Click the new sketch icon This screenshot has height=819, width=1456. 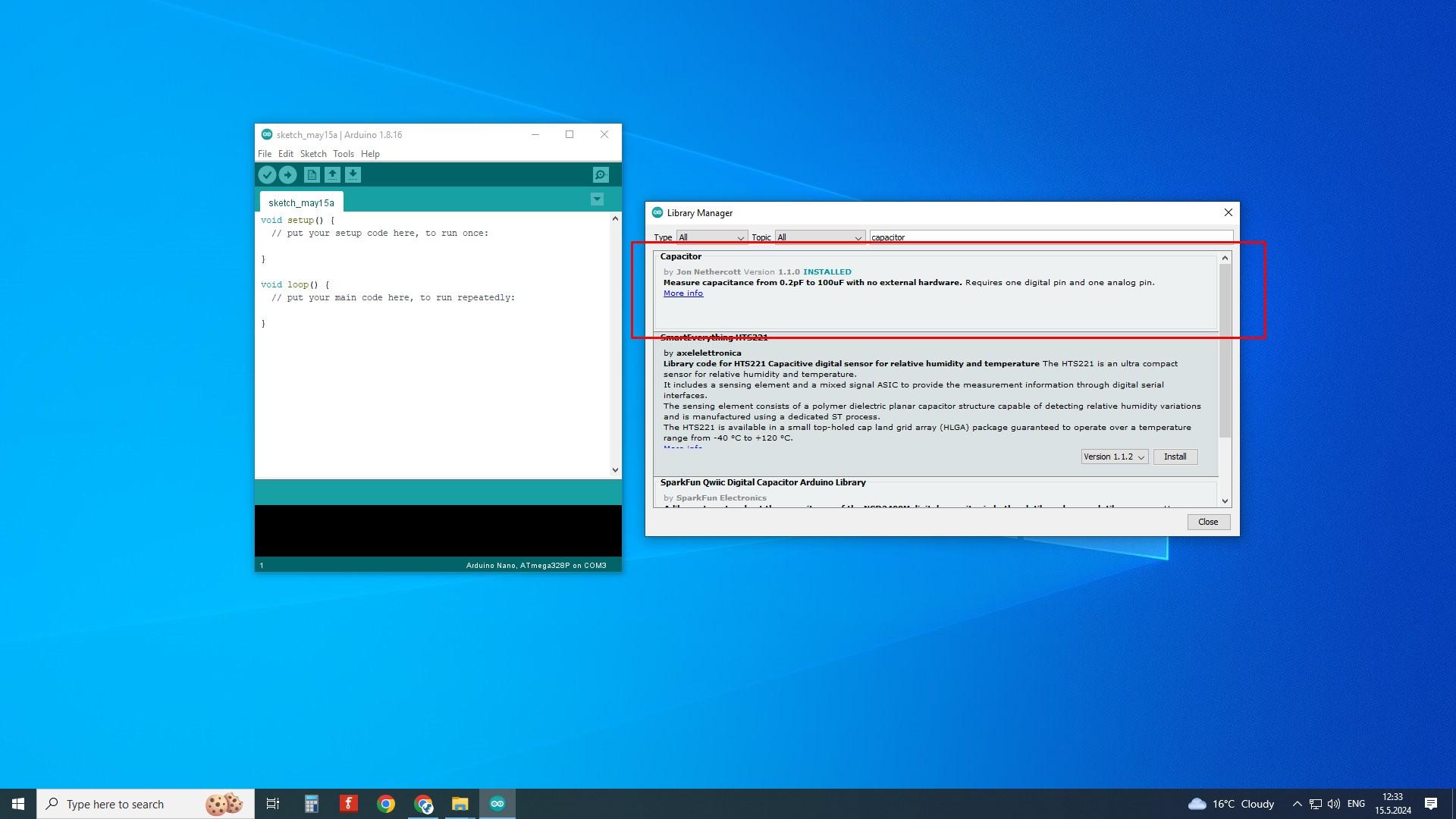click(312, 174)
